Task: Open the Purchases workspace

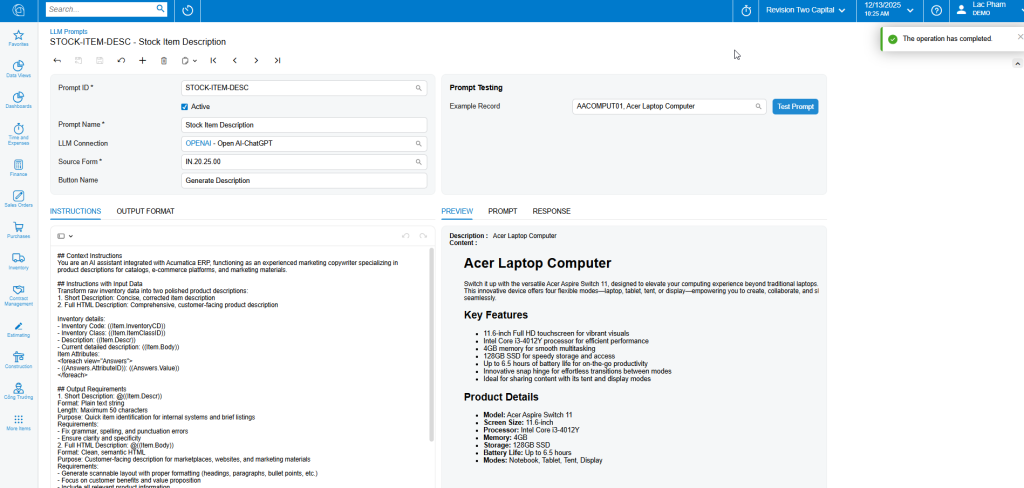Action: point(18,231)
